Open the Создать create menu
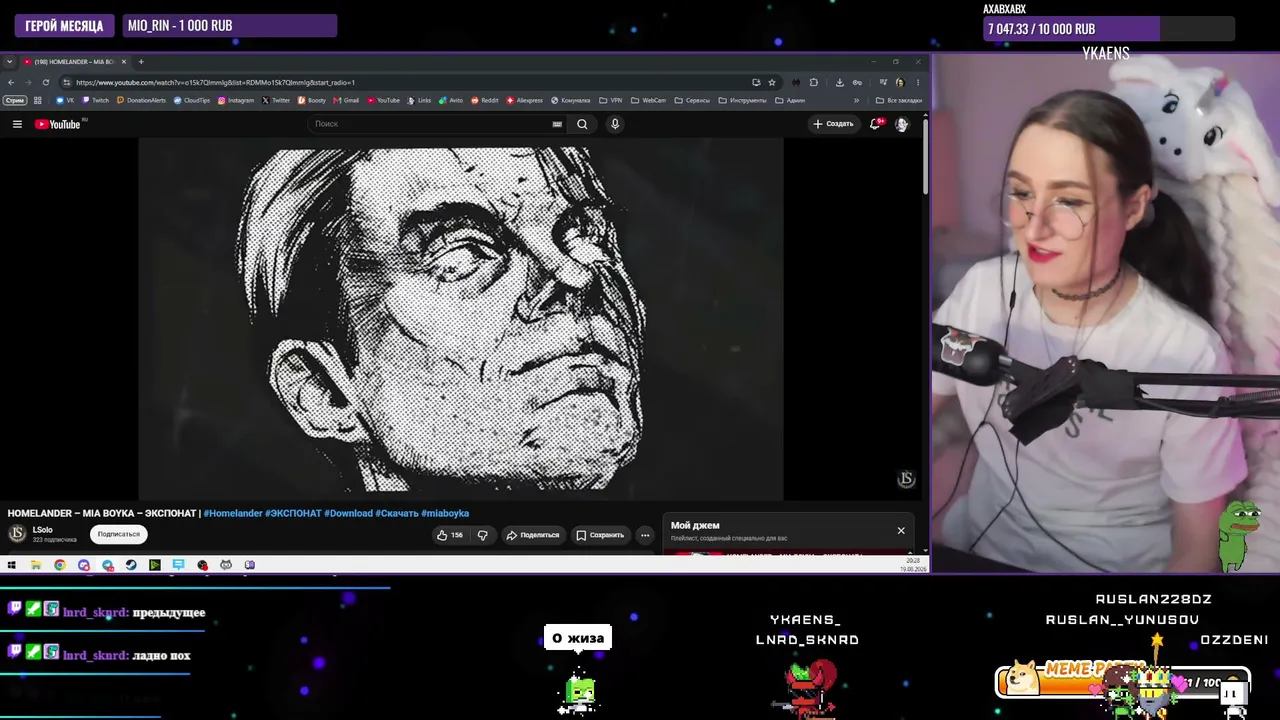 click(x=833, y=124)
